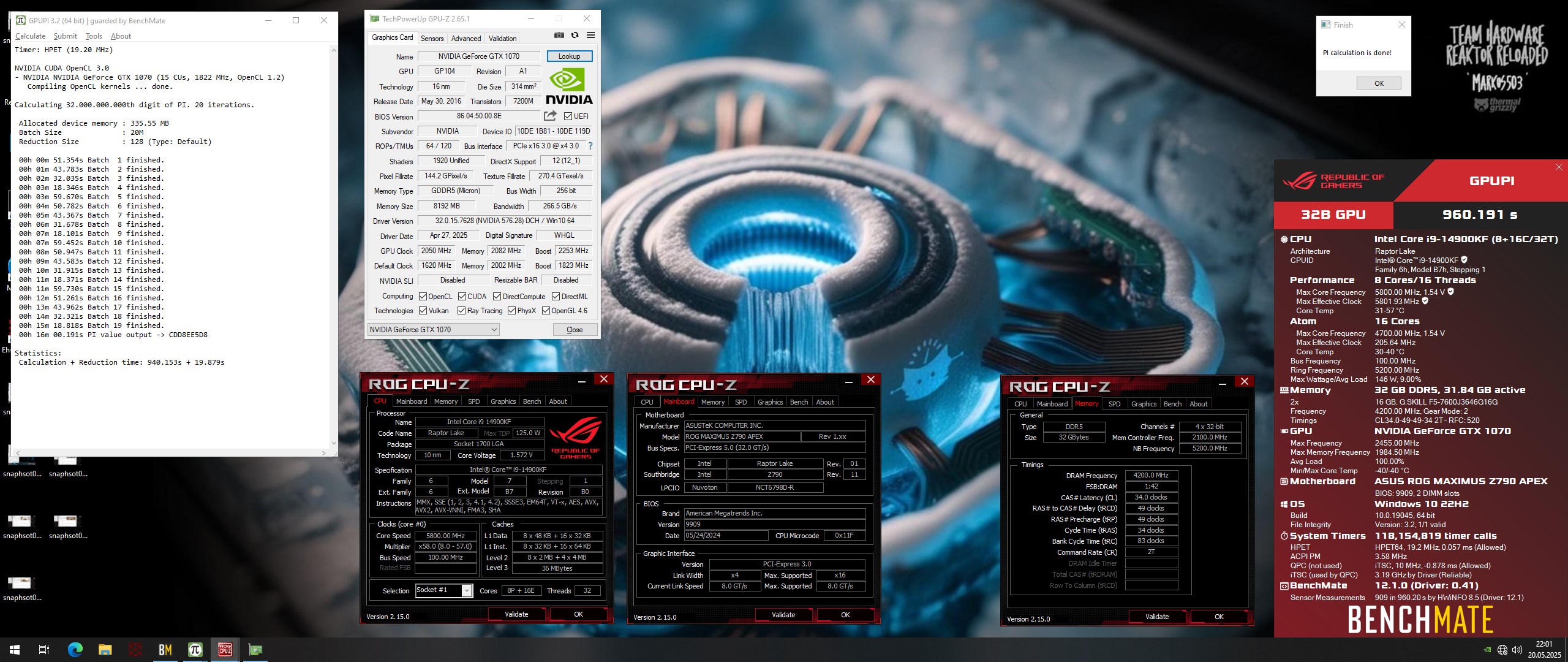
Task: Toggle the DirectML checkbox
Action: click(x=556, y=297)
